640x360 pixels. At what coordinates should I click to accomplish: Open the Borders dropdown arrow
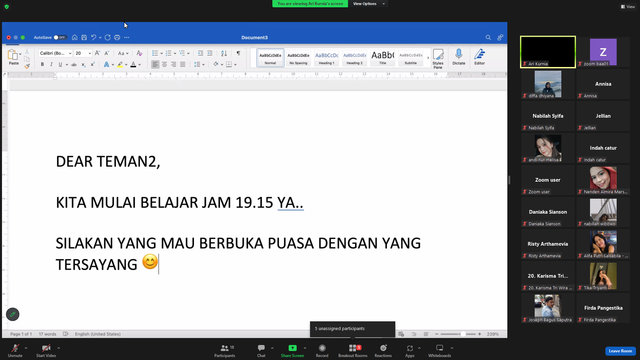(236, 65)
